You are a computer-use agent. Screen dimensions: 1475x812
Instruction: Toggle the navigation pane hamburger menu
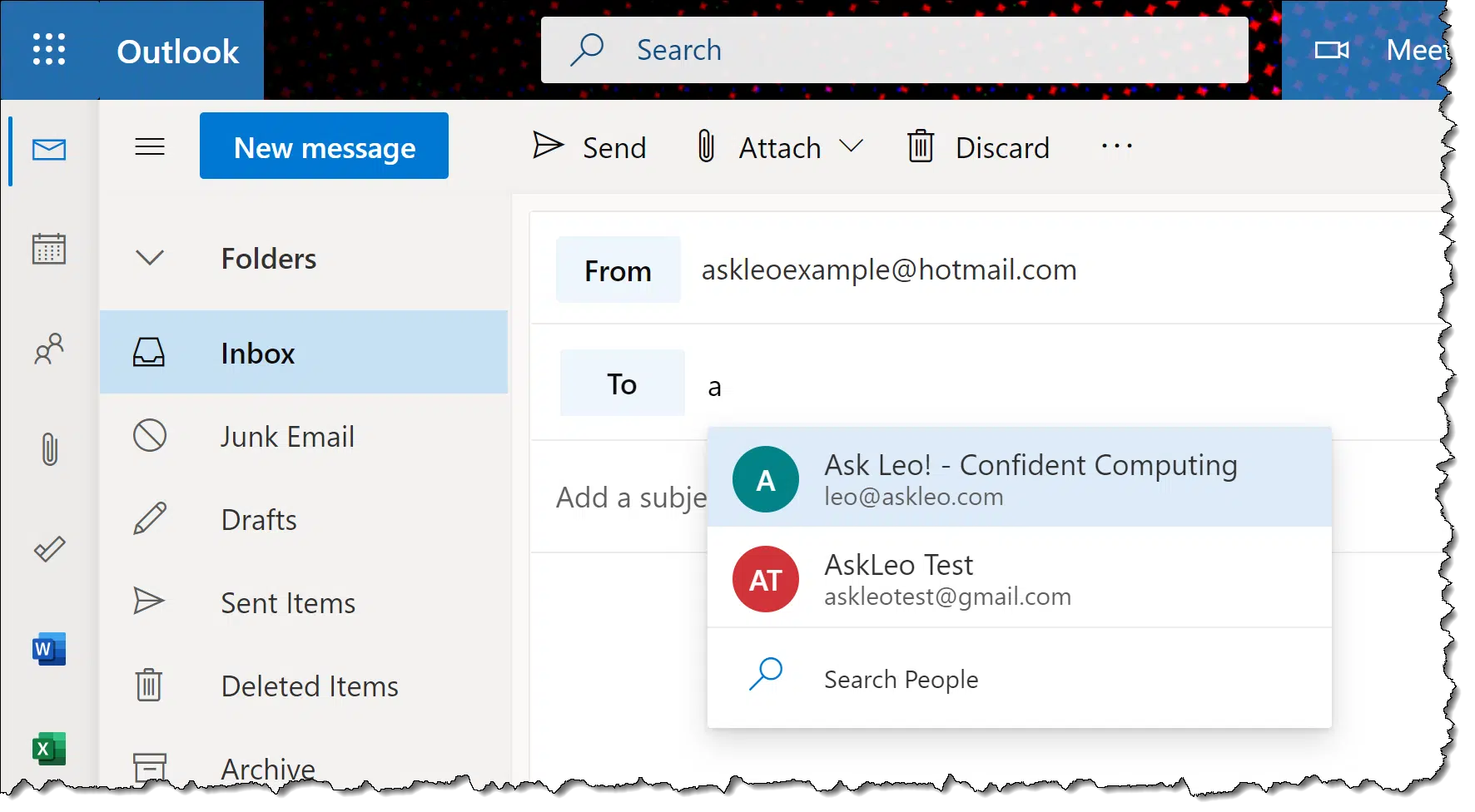pyautogui.click(x=150, y=147)
